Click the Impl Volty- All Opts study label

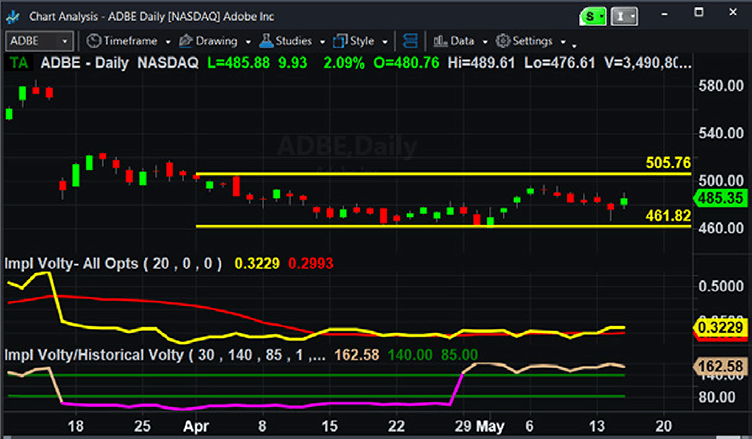[x=113, y=264]
